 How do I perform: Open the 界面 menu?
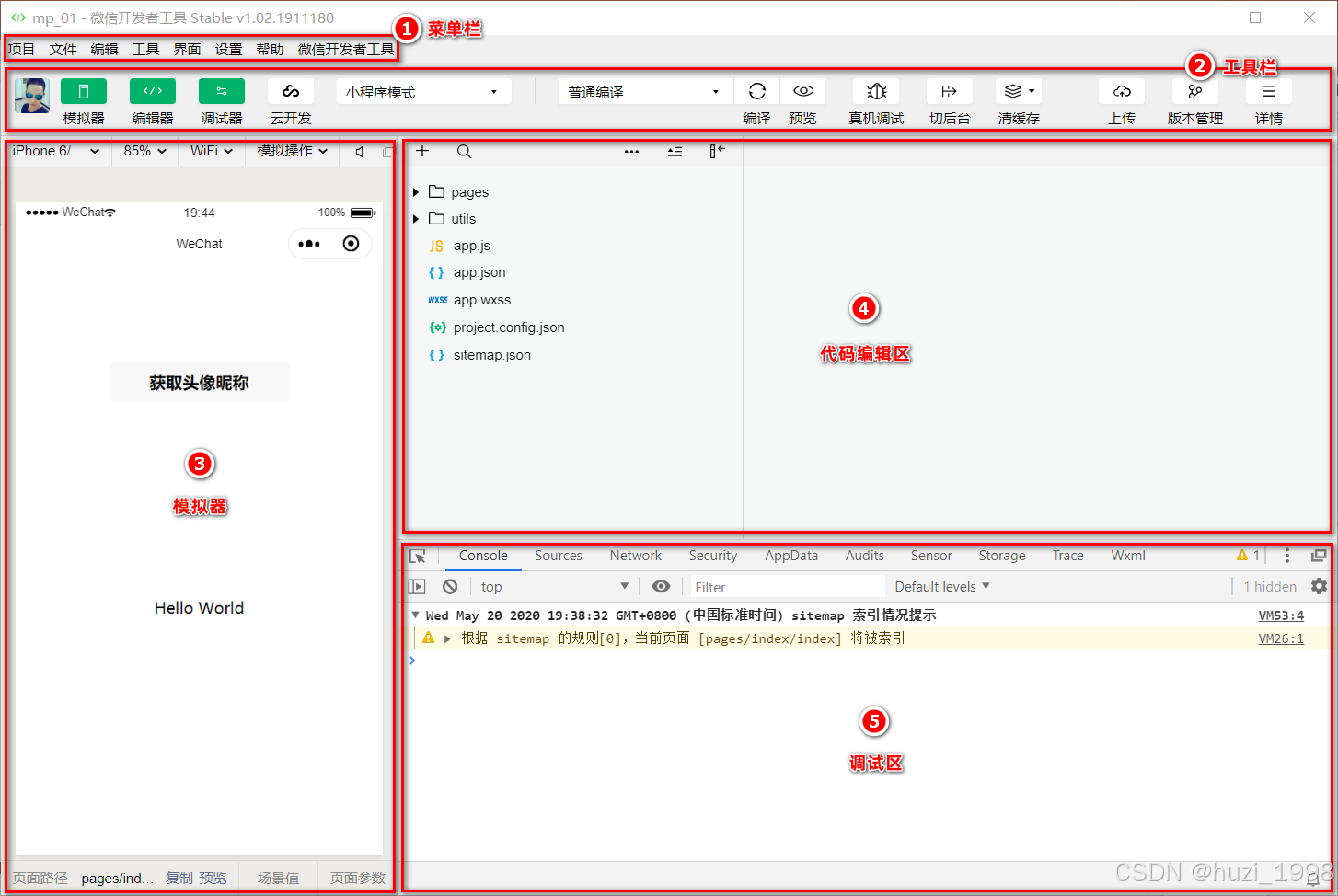pos(187,50)
